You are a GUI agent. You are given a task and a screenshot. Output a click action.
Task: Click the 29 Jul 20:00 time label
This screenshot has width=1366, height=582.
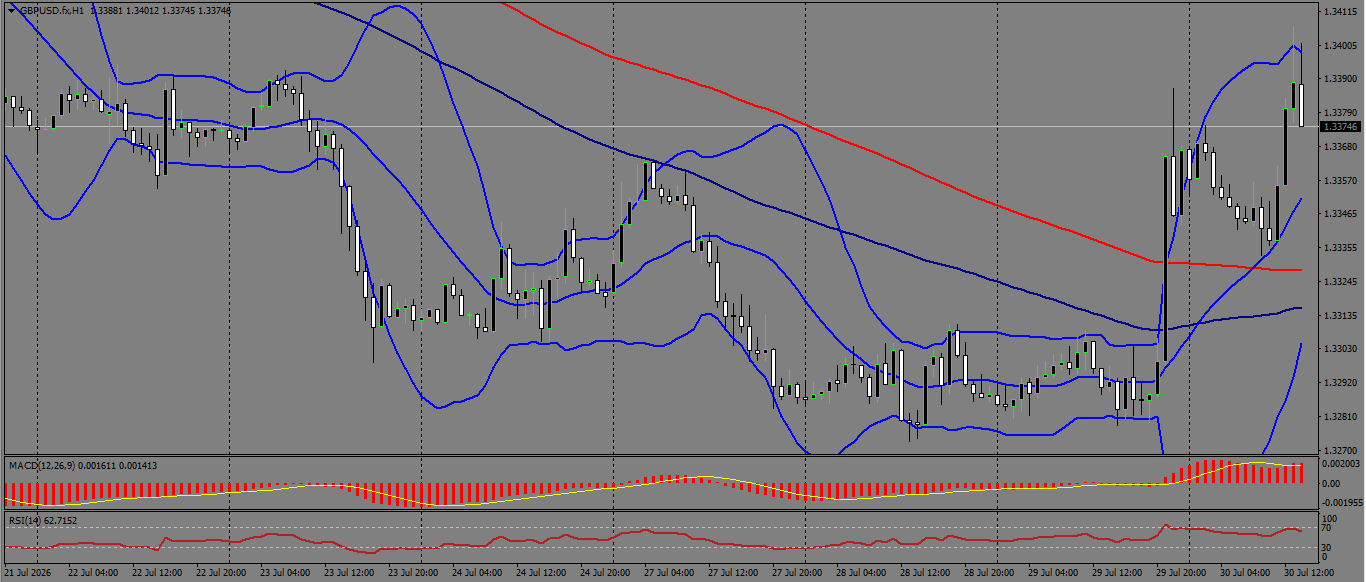[x=1182, y=574]
